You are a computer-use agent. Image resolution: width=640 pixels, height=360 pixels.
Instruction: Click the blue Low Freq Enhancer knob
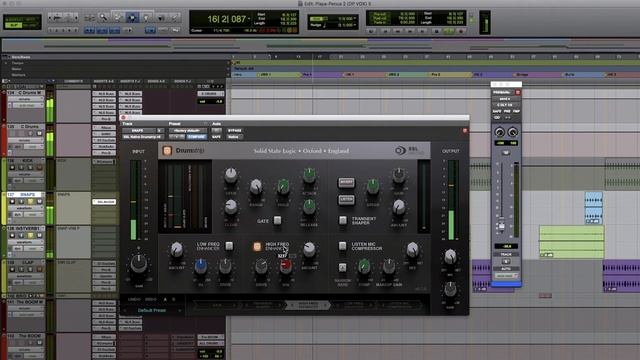coord(200,266)
